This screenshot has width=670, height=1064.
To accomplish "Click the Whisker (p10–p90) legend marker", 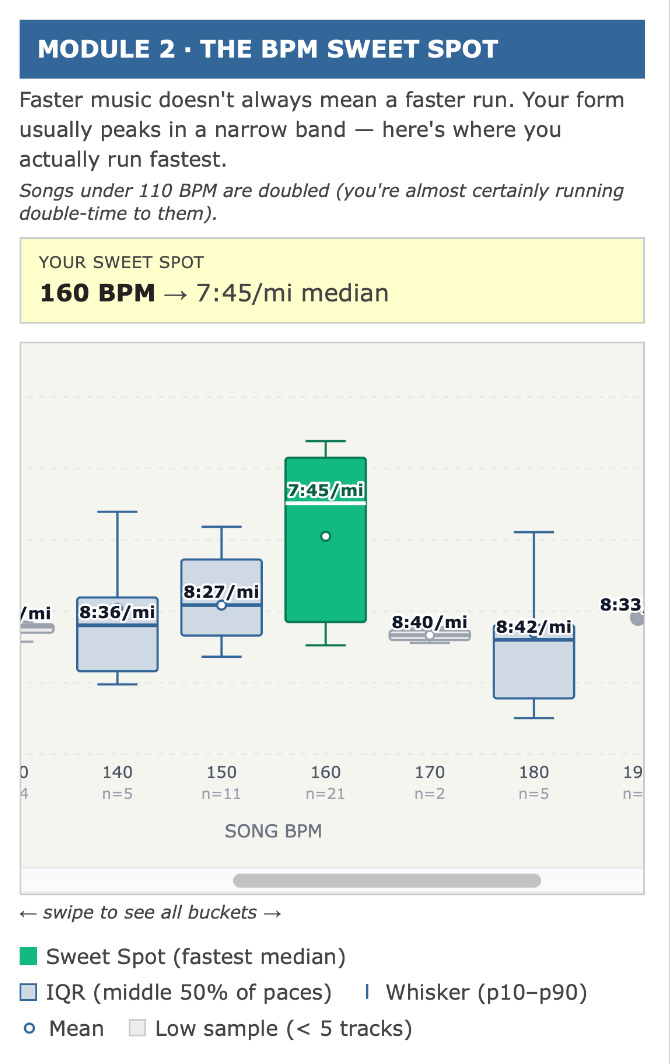I will pyautogui.click(x=366, y=992).
